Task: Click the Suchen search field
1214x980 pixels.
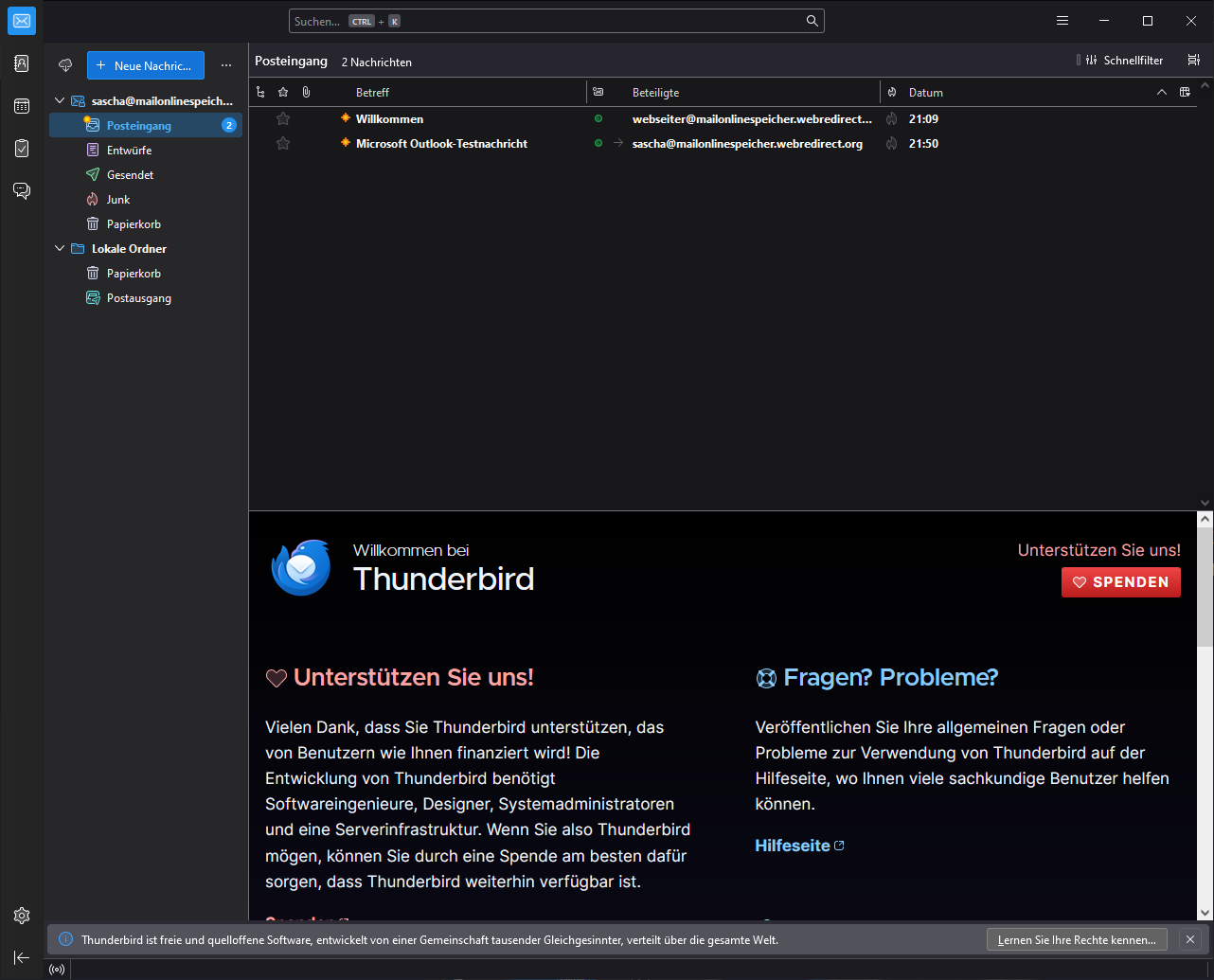Action: pyautogui.click(x=557, y=21)
